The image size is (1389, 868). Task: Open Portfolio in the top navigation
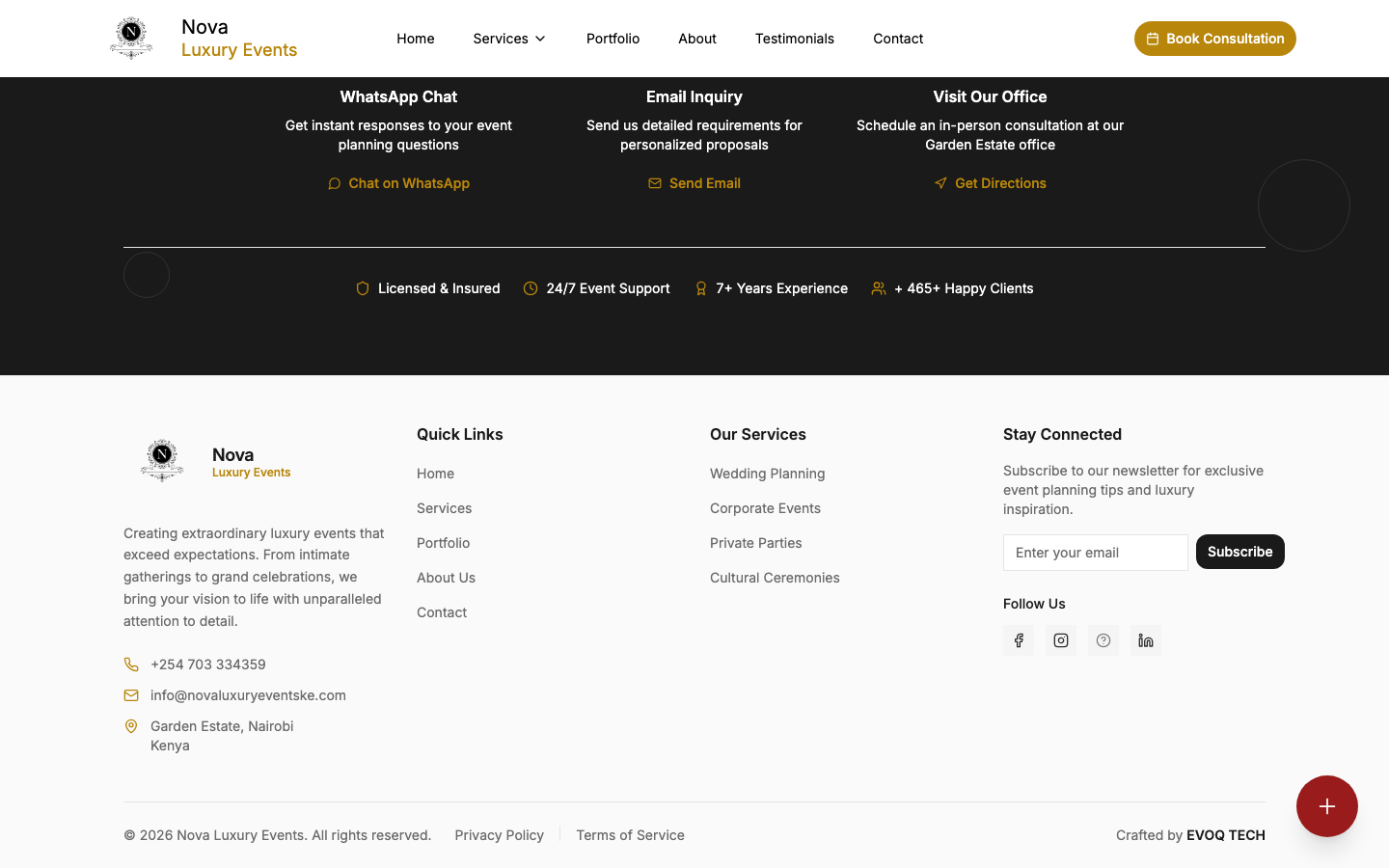click(x=613, y=39)
